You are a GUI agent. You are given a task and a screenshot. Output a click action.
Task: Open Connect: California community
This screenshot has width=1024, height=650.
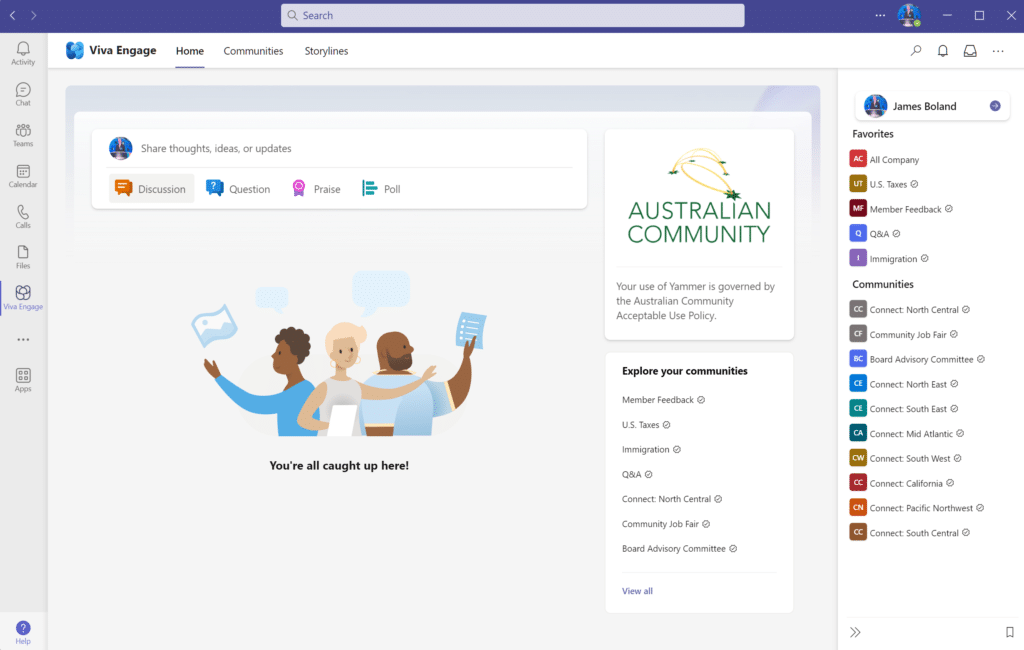pos(902,483)
